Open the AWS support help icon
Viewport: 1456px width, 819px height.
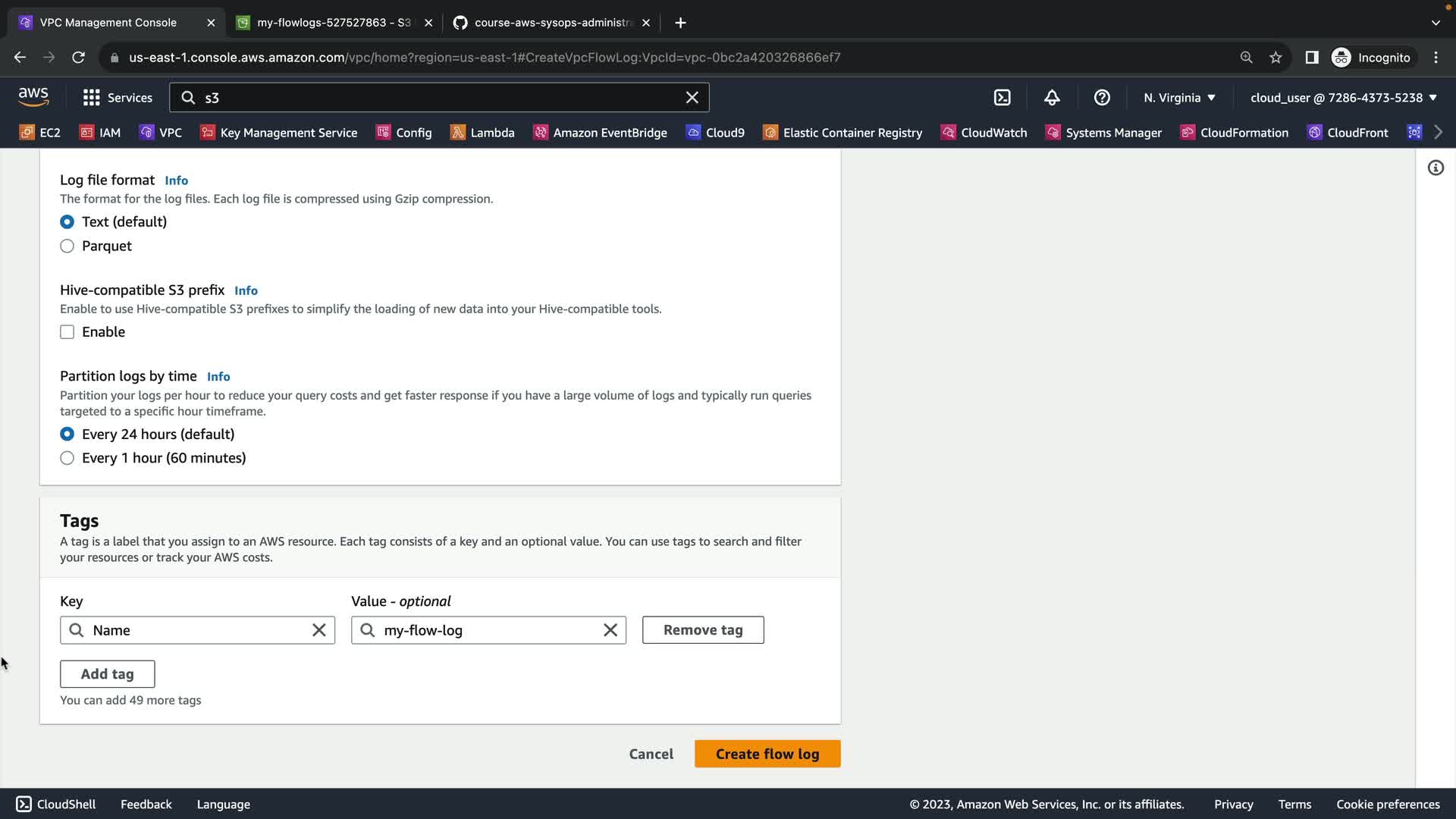coord(1102,98)
